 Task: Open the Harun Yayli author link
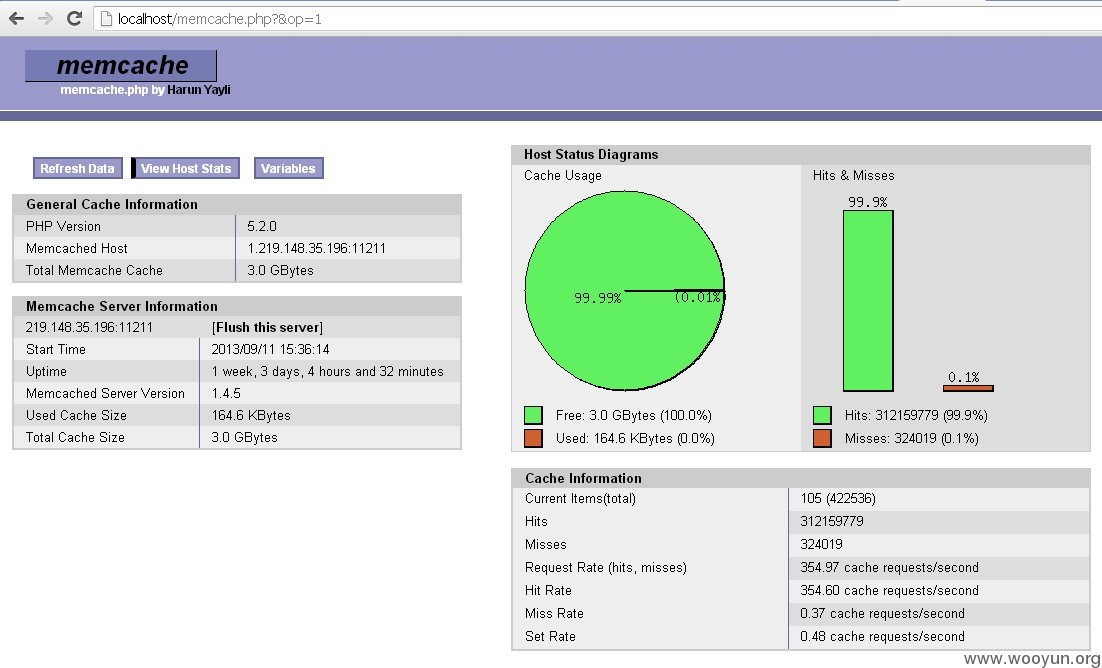click(x=199, y=90)
